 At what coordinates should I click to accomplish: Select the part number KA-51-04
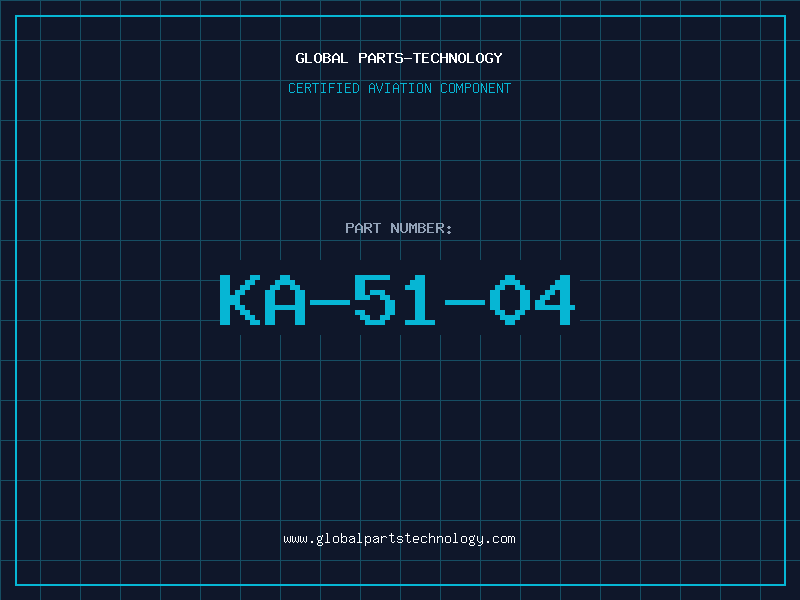pos(397,299)
